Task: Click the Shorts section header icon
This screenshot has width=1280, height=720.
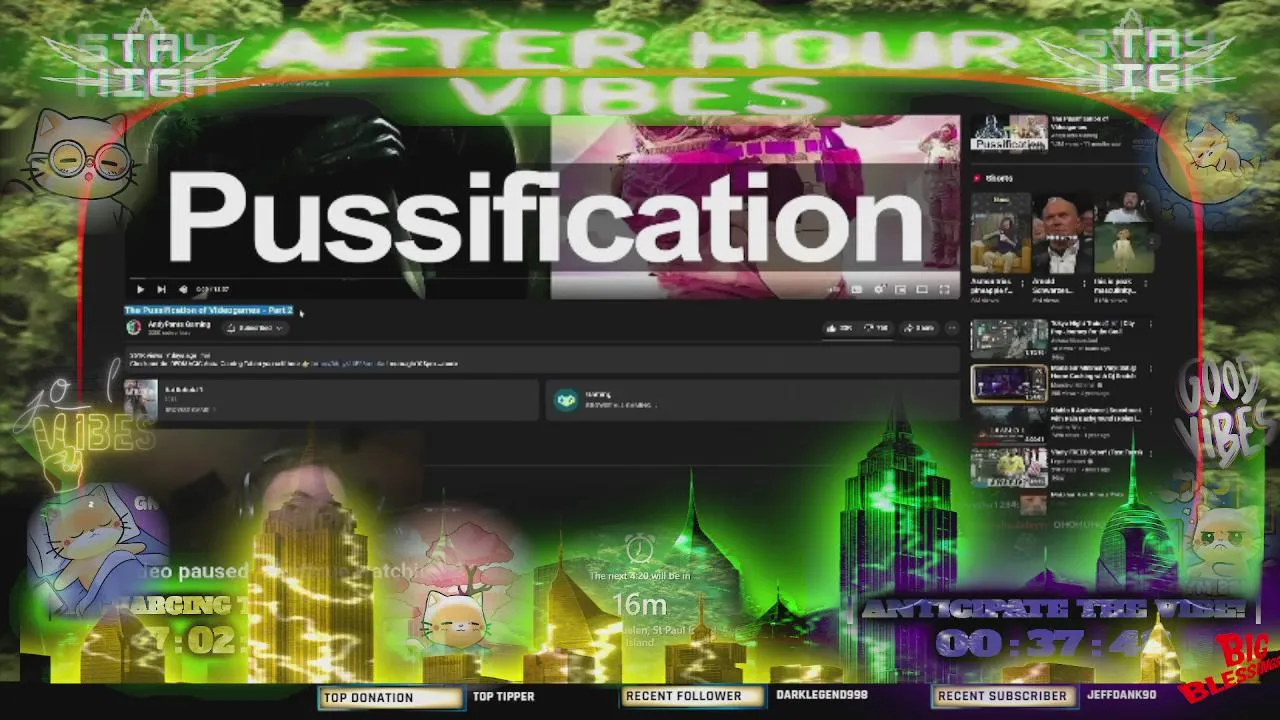Action: (977, 178)
